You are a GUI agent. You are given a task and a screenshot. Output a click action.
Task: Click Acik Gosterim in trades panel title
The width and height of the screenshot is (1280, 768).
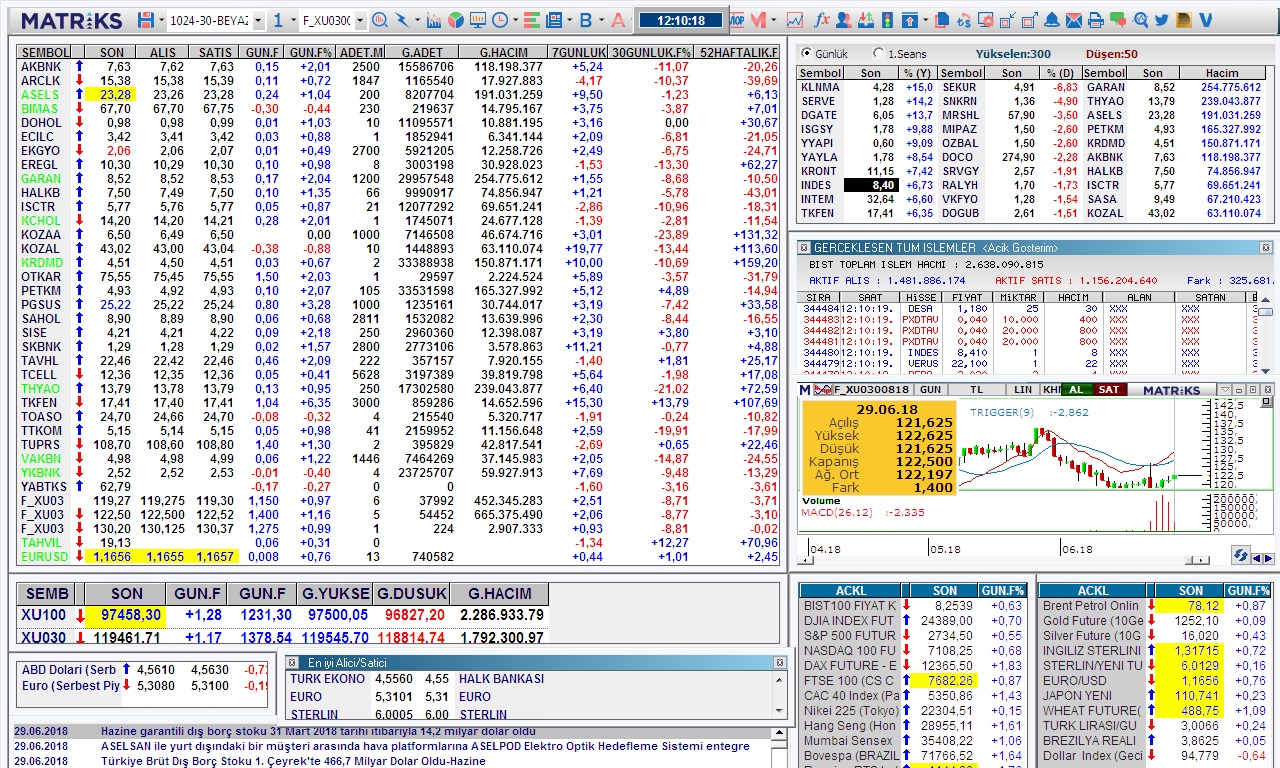[1020, 247]
